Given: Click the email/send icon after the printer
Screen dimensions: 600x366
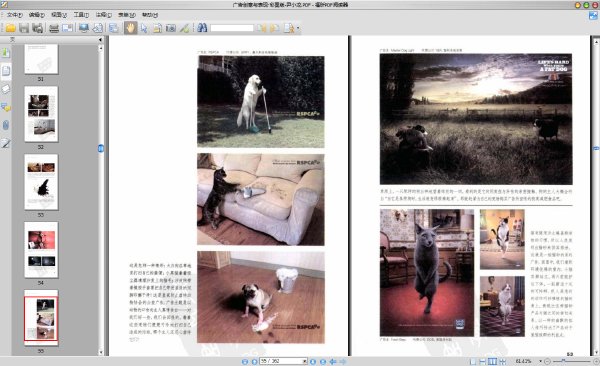Looking at the screenshot, I should pos(68,28).
